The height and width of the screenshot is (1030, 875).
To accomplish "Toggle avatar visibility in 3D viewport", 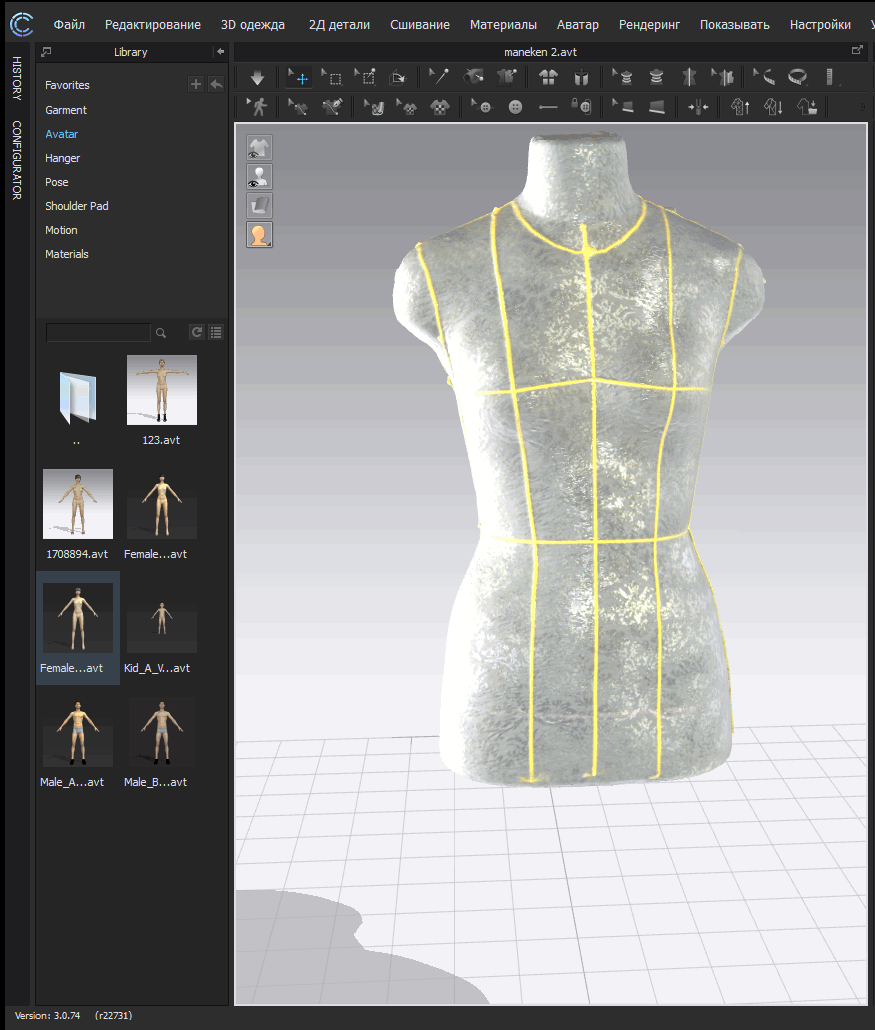I will [x=259, y=177].
